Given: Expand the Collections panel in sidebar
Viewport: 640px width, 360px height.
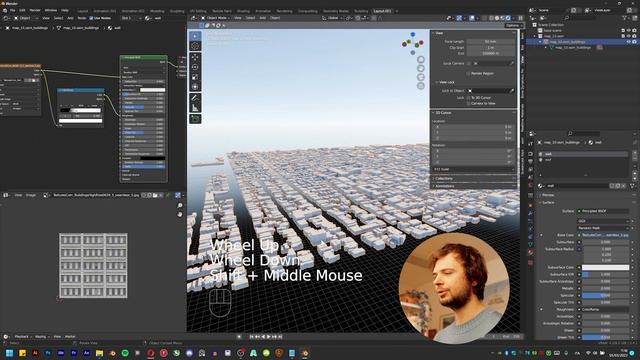Looking at the screenshot, I should pyautogui.click(x=473, y=178).
